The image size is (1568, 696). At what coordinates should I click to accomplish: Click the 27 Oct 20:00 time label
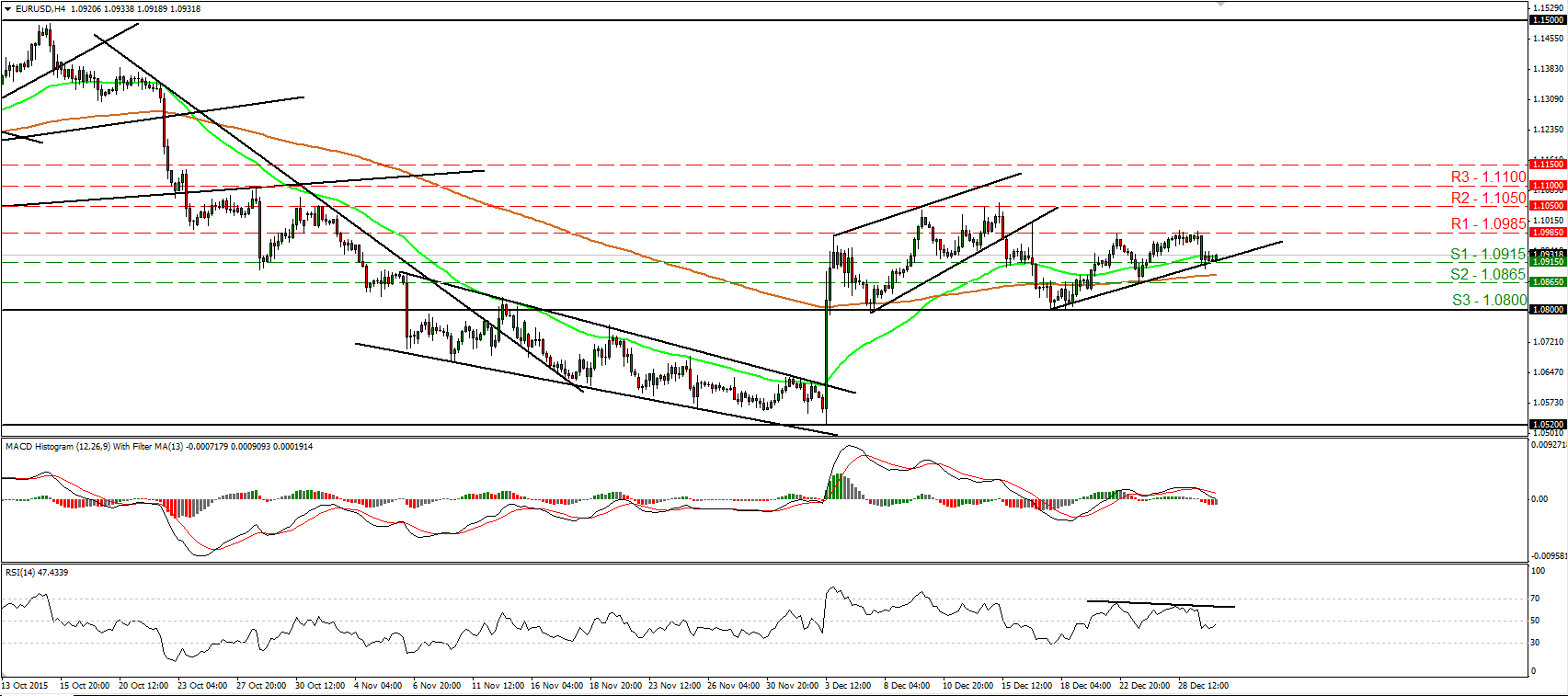261,685
